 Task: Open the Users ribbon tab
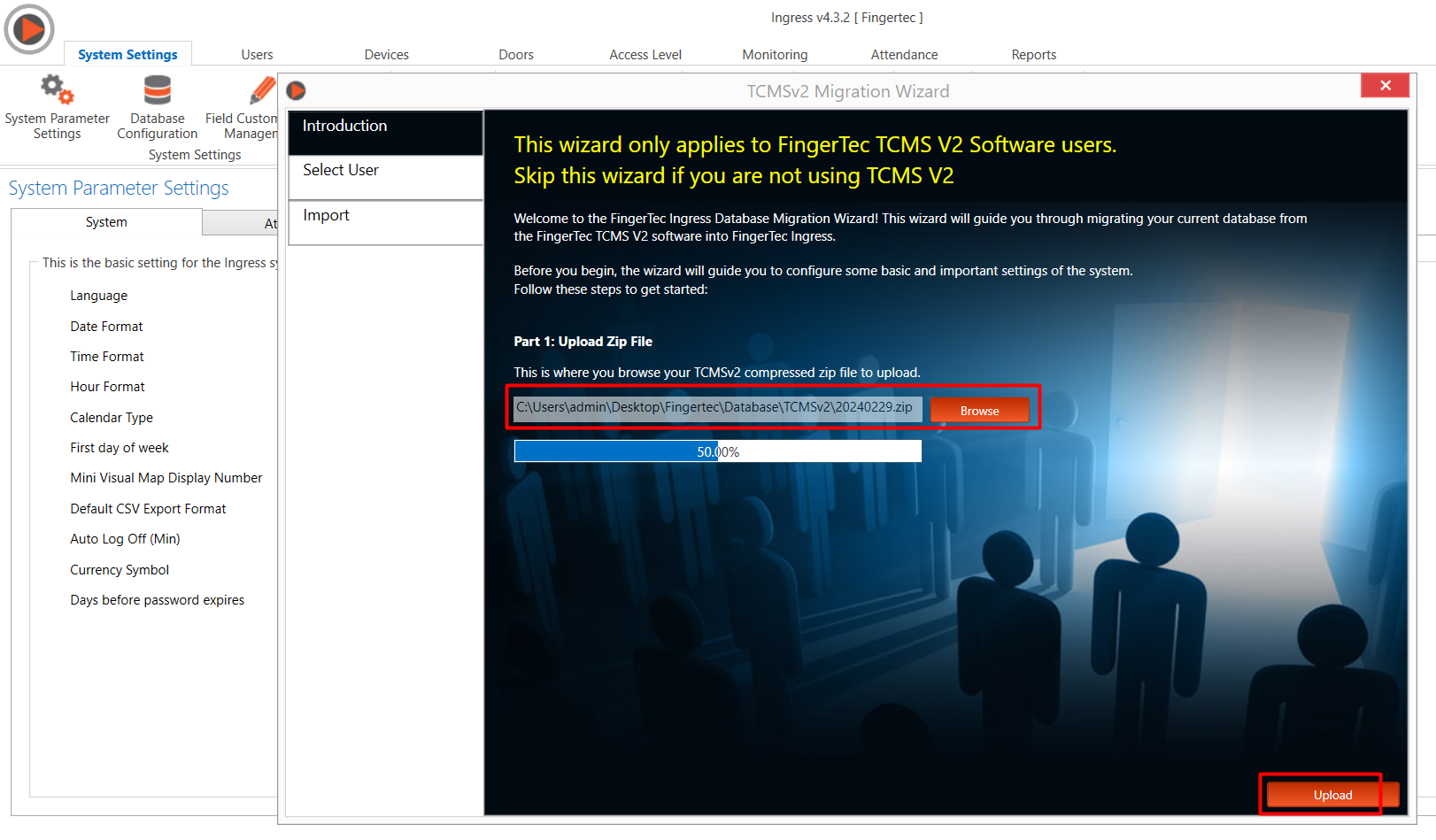click(x=257, y=55)
